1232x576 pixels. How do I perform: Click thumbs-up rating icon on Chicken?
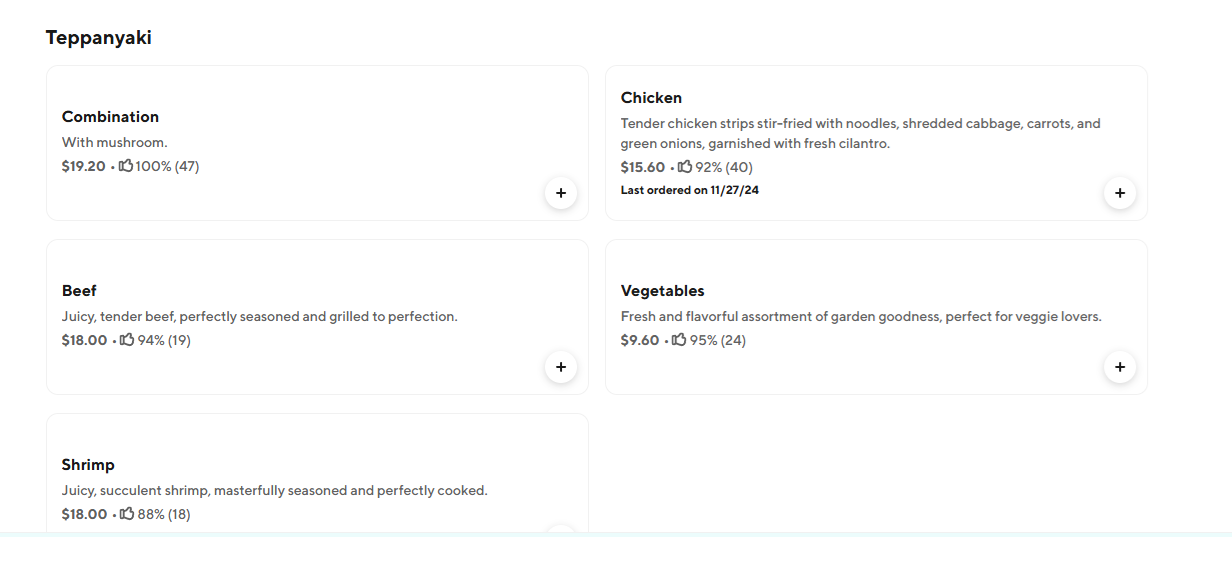(685, 167)
